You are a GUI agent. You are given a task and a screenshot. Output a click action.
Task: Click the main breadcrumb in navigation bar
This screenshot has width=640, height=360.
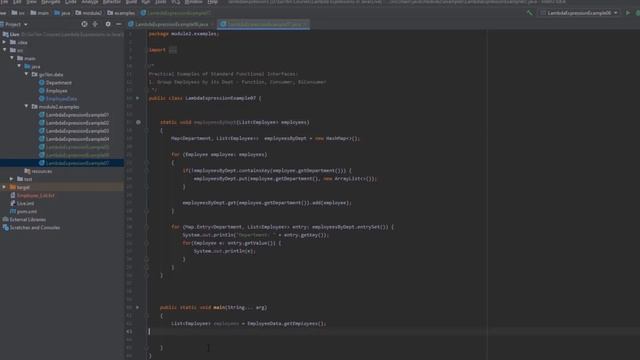point(39,13)
